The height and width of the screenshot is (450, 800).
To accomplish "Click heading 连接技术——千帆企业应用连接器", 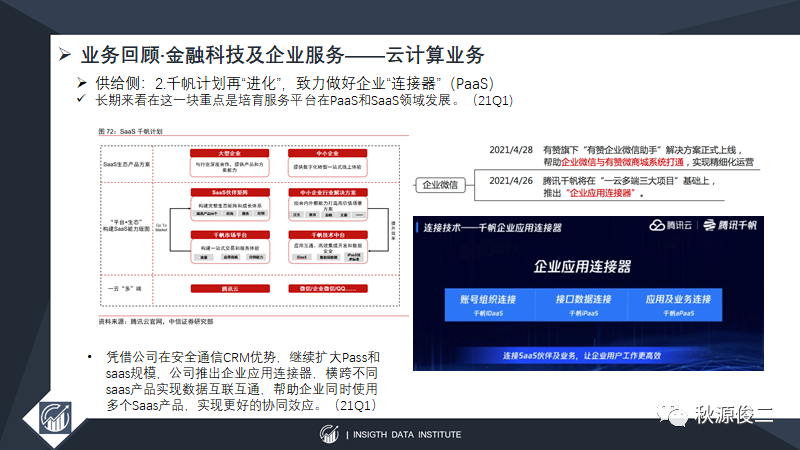I will click(492, 228).
